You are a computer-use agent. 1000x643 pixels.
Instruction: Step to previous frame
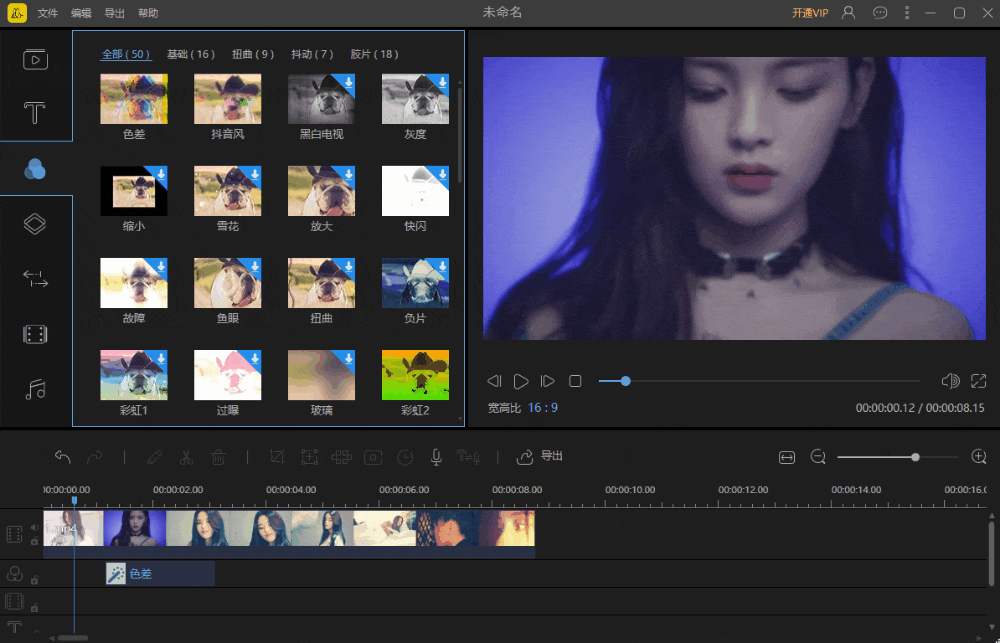[x=494, y=381]
